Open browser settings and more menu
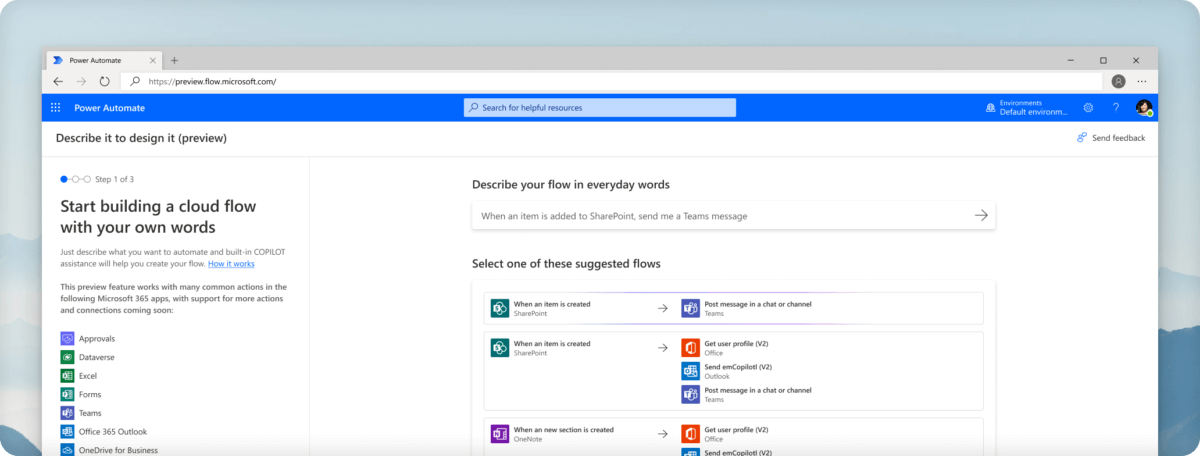 tap(1141, 81)
